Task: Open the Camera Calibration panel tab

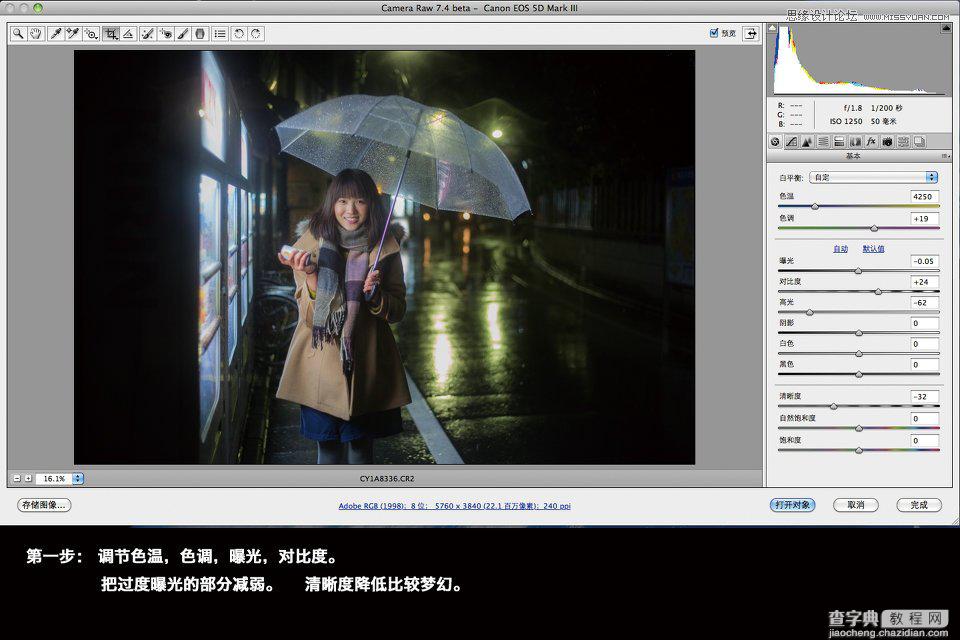Action: [x=887, y=141]
